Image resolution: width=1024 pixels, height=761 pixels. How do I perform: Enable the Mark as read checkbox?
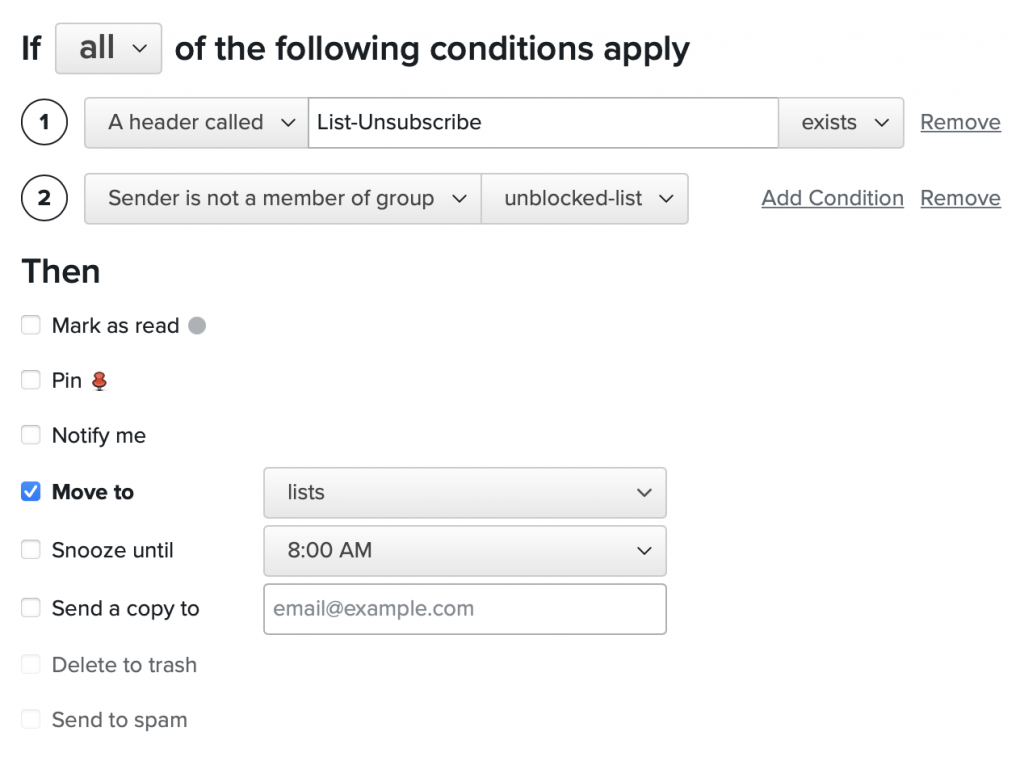[31, 325]
